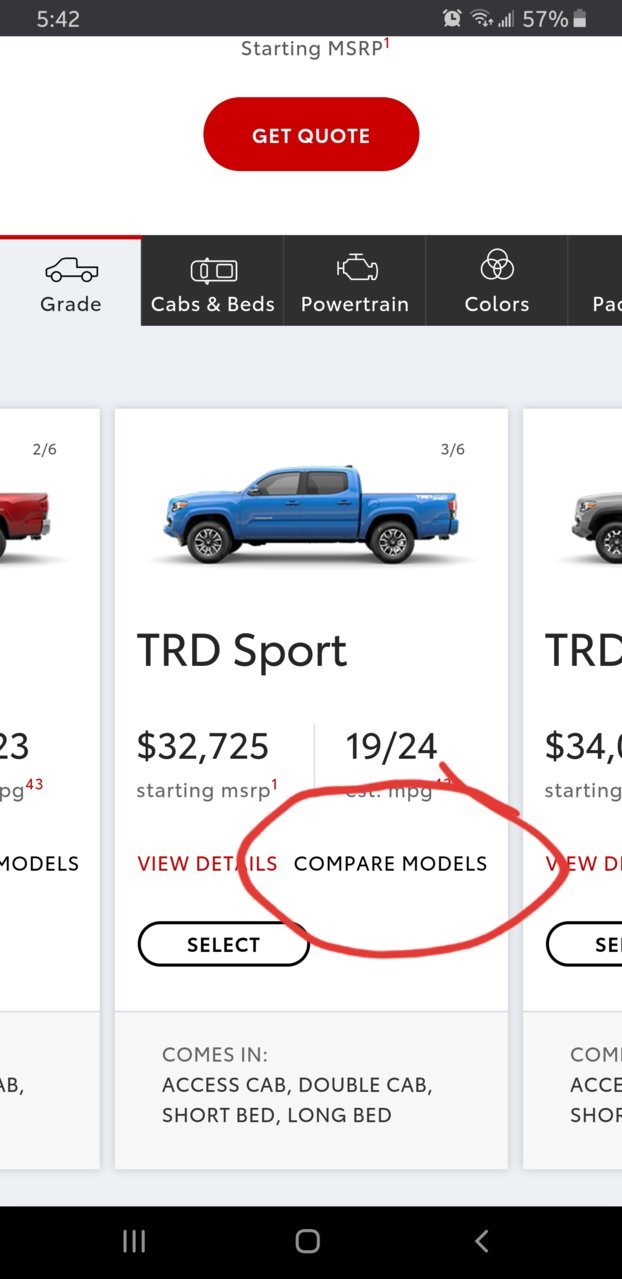Tap the Colors overlapping circles icon
The width and height of the screenshot is (622, 1279).
497,265
